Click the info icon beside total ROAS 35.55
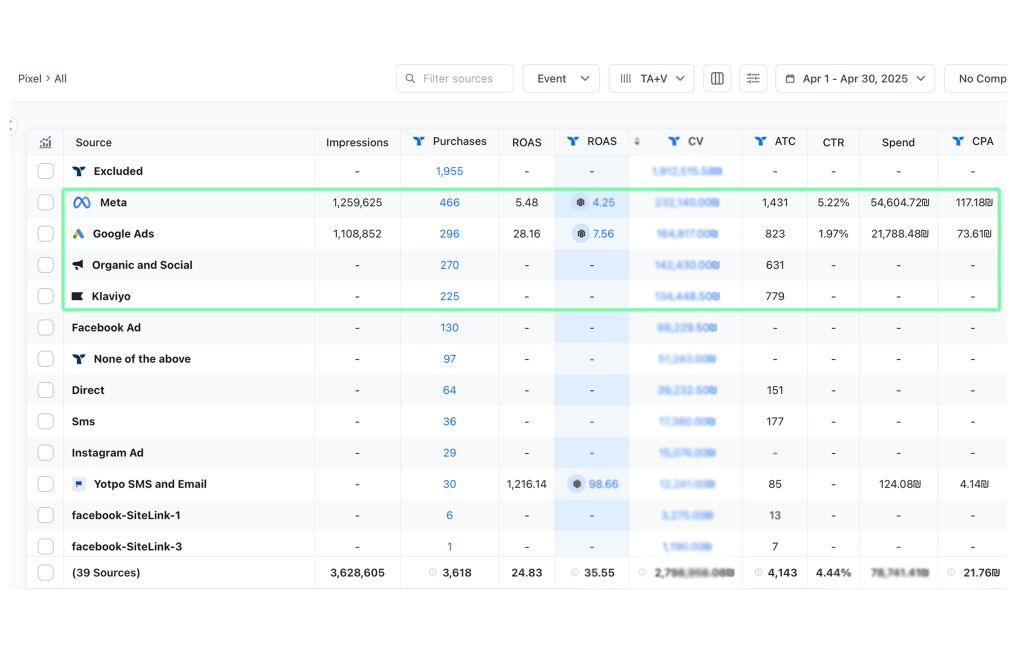The image size is (1024, 652). tap(575, 573)
